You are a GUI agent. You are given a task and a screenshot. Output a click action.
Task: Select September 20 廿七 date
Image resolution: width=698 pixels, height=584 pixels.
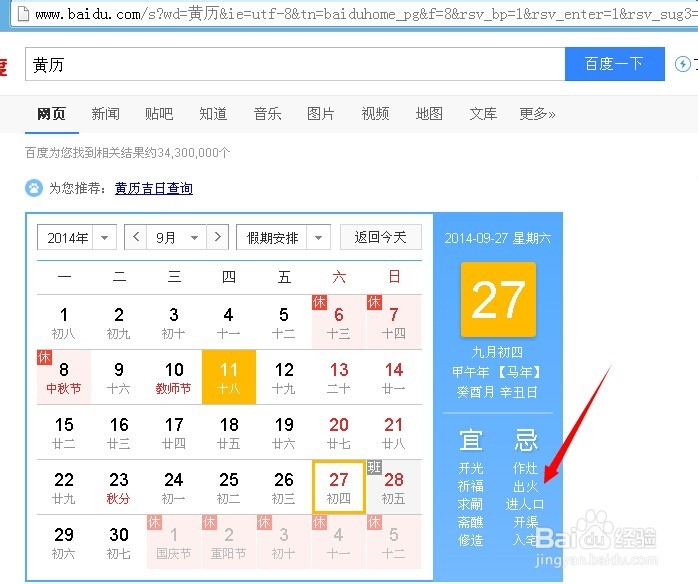[x=339, y=432]
